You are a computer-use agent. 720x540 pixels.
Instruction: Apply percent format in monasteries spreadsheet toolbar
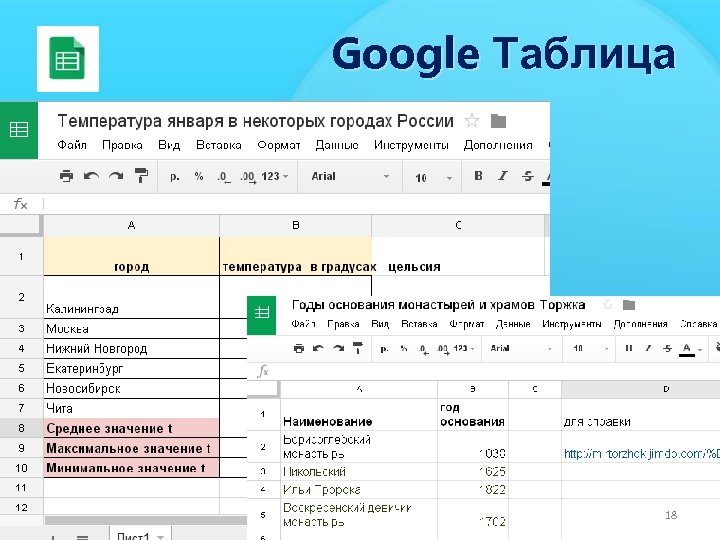click(404, 349)
